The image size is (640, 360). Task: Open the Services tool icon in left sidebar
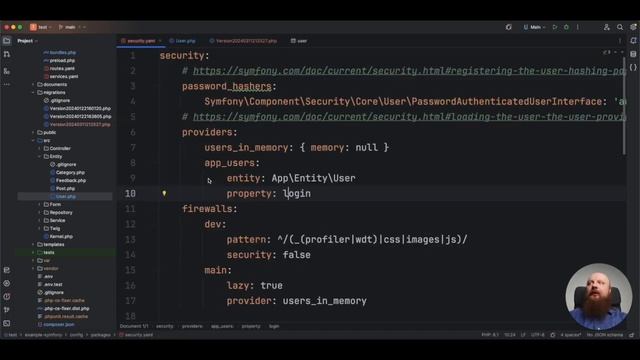point(7,283)
